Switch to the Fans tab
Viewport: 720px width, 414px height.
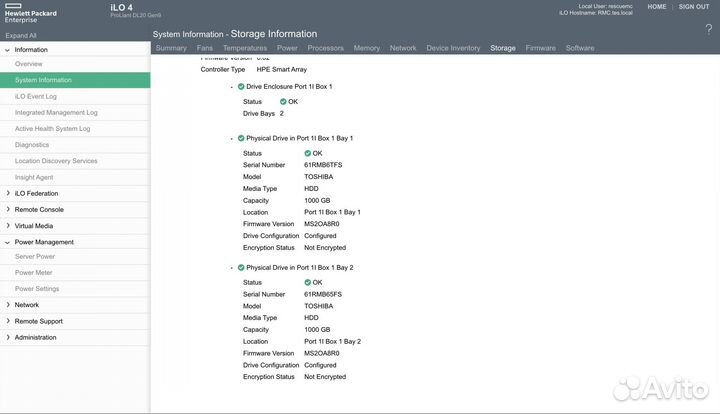[204, 48]
